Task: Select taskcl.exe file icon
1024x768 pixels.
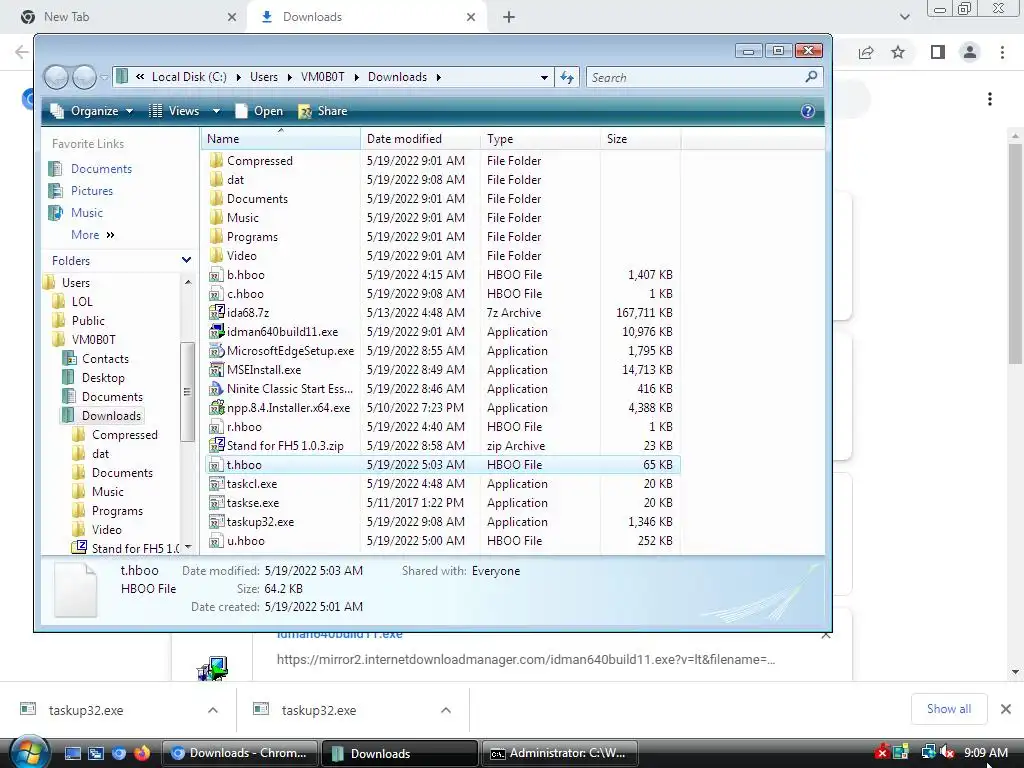Action: click(x=216, y=484)
